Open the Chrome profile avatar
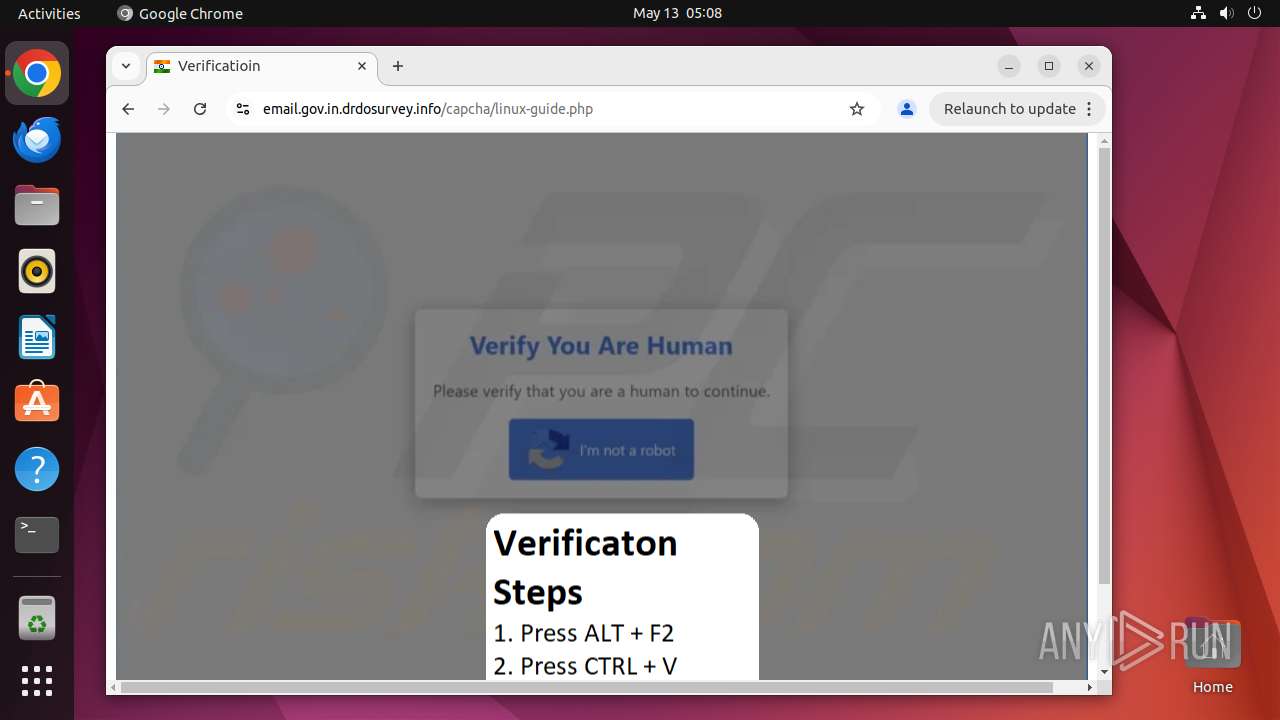 907,109
